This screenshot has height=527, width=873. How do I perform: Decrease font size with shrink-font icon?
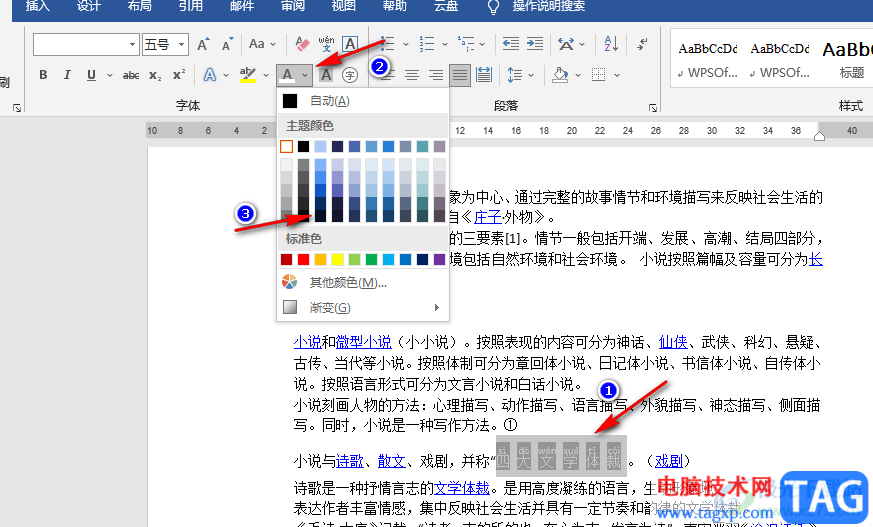tap(227, 44)
